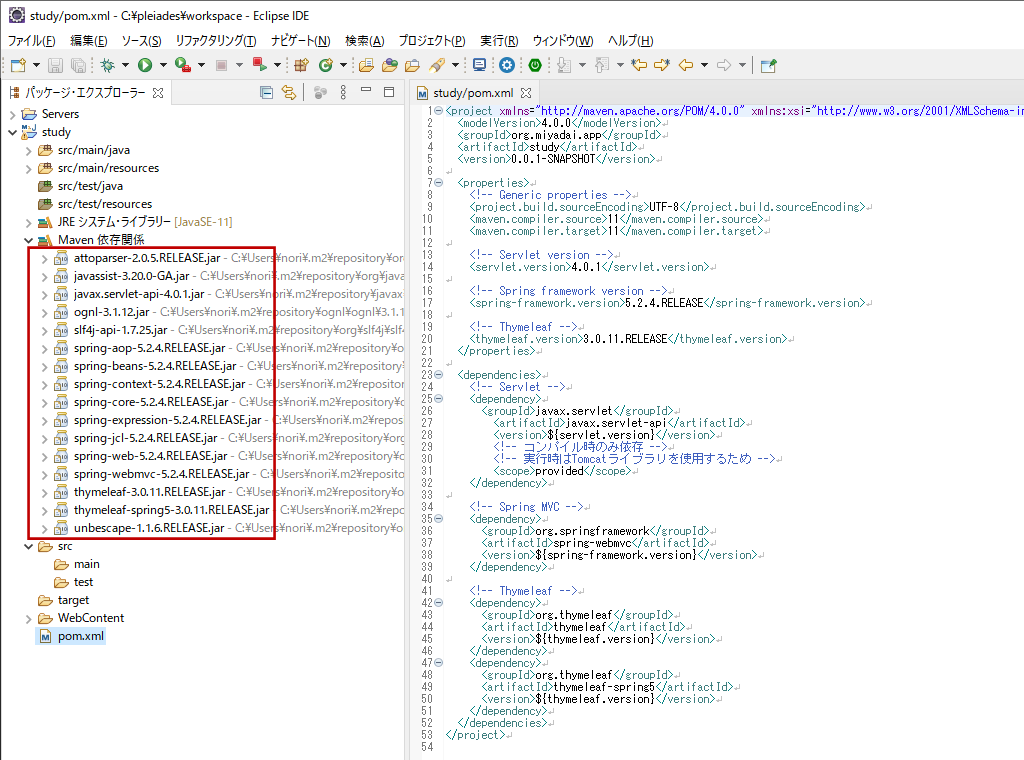This screenshot has width=1024, height=760.
Task: Fold the properties element at line 7
Action: click(x=439, y=183)
